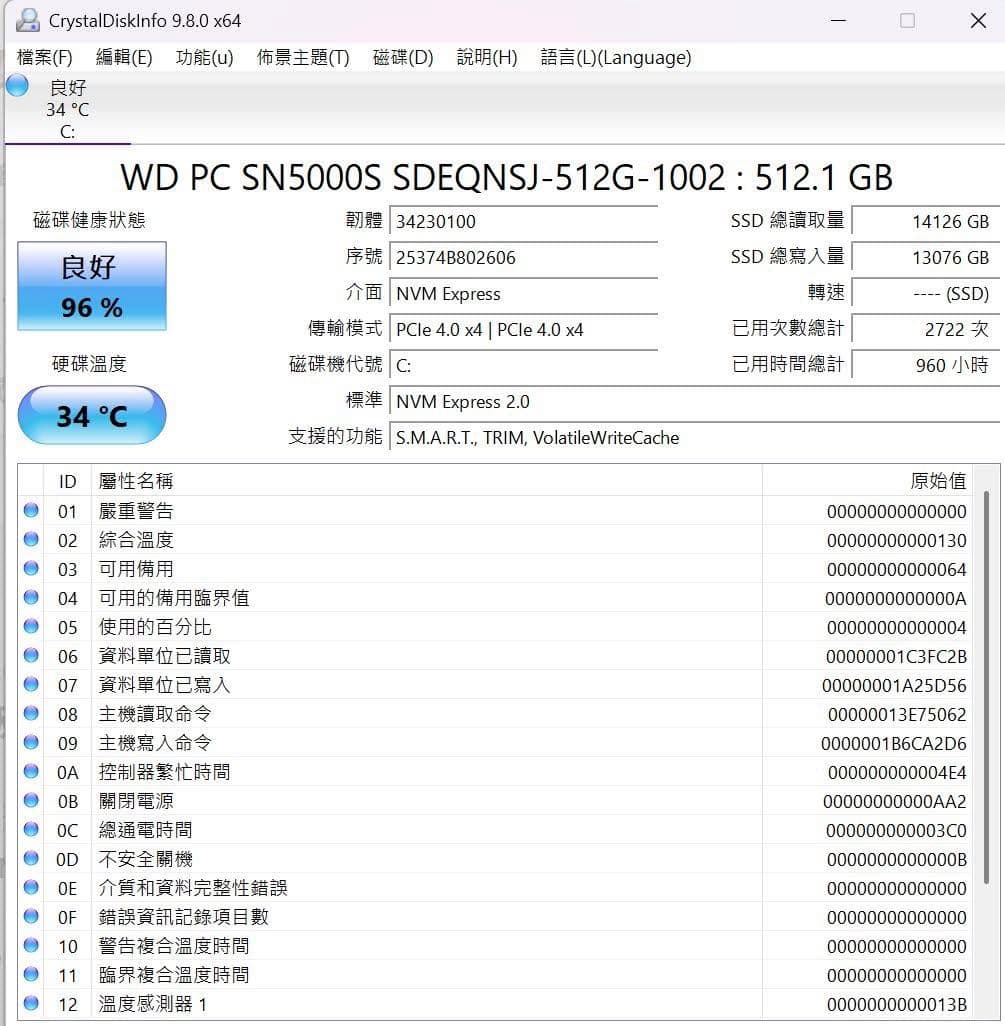Open the 磁碟(D) menu

tap(403, 58)
